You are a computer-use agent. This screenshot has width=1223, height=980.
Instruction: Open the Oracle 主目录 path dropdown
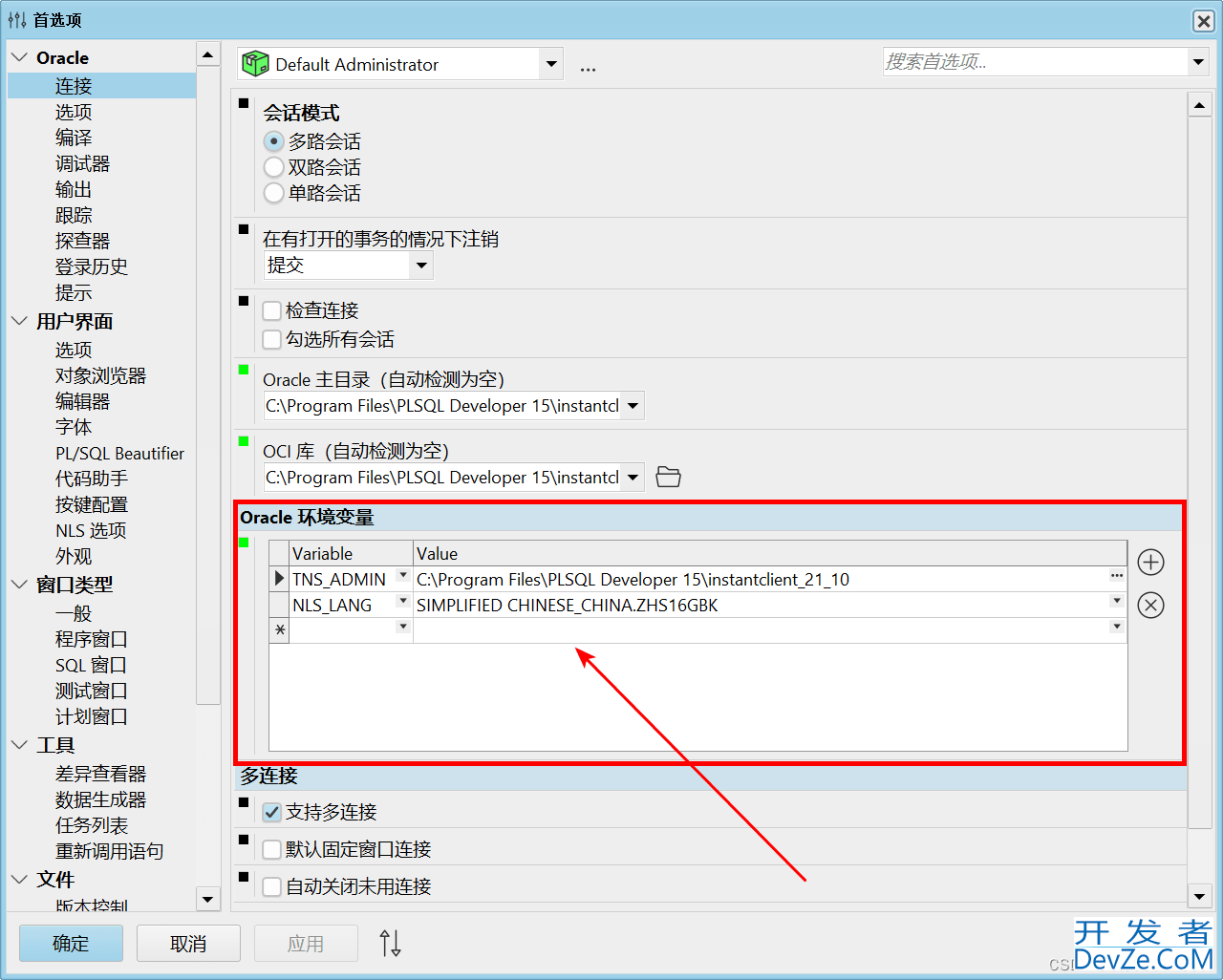[633, 406]
